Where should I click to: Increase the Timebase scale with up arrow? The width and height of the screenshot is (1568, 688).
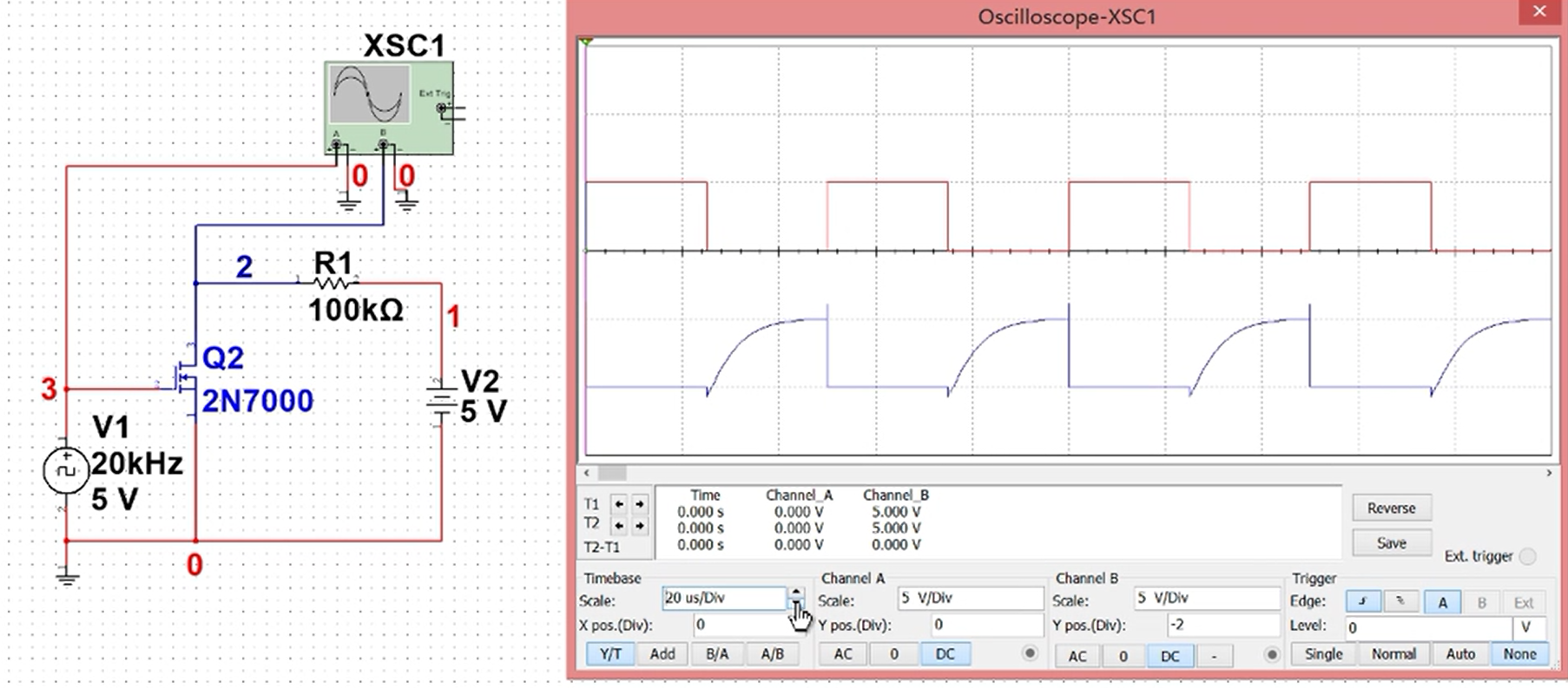coord(795,592)
